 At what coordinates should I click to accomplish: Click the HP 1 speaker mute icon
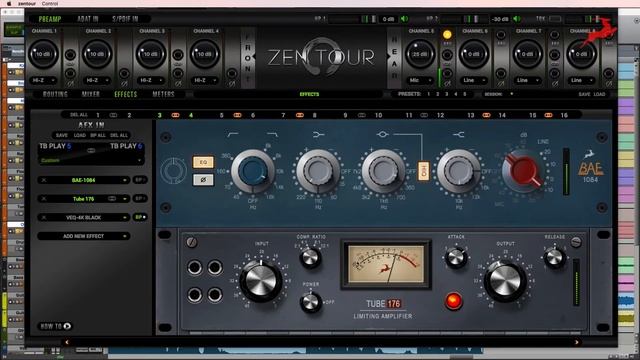point(404,19)
